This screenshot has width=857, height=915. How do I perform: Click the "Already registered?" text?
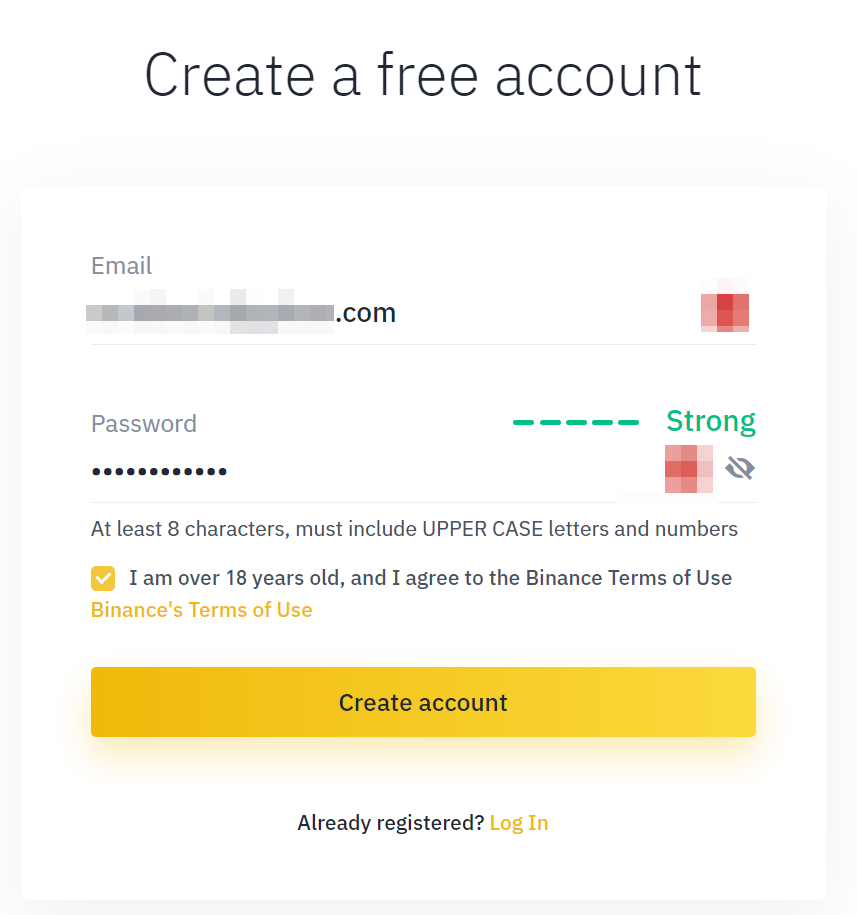390,823
